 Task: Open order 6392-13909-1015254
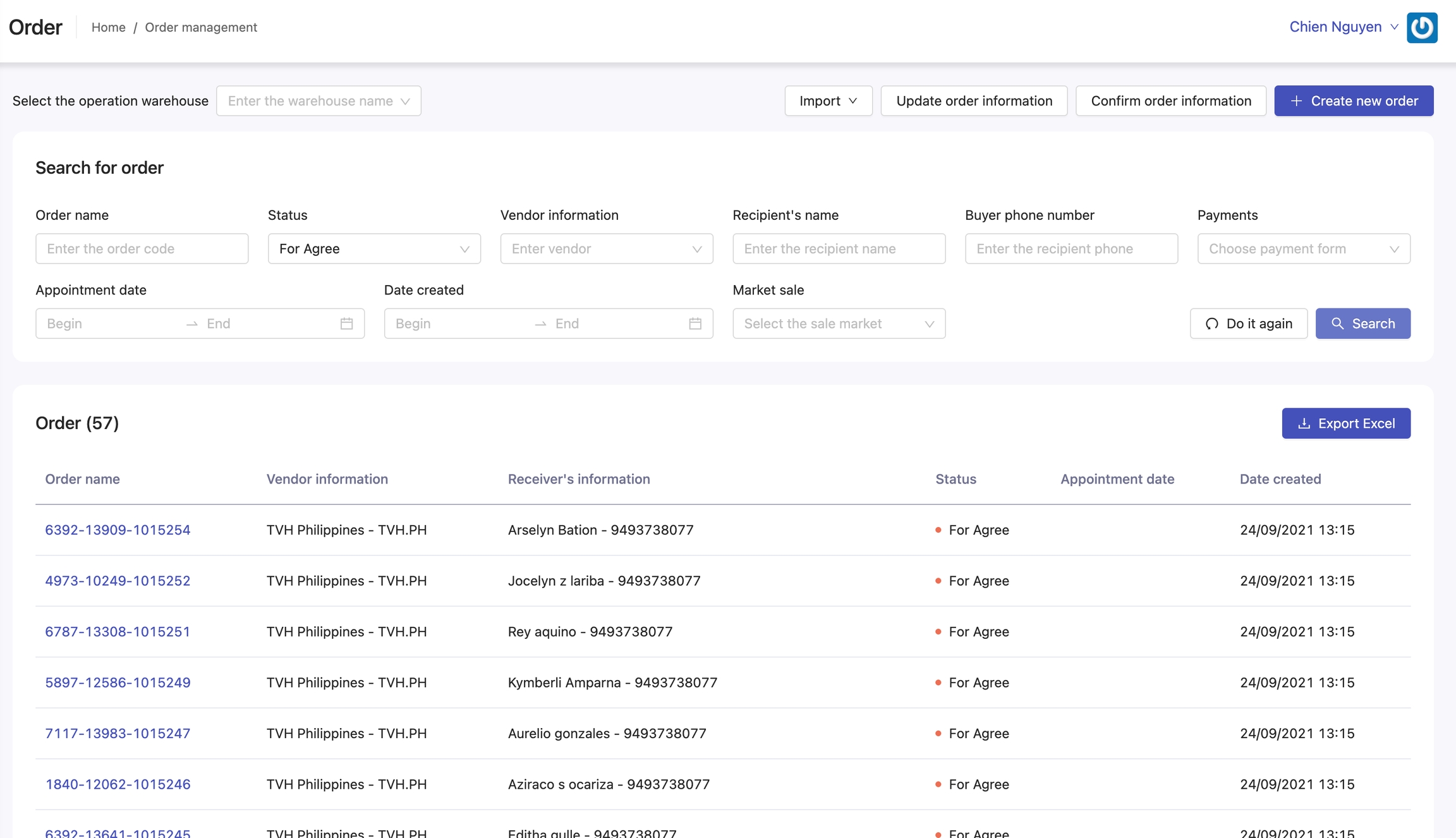[x=118, y=530]
